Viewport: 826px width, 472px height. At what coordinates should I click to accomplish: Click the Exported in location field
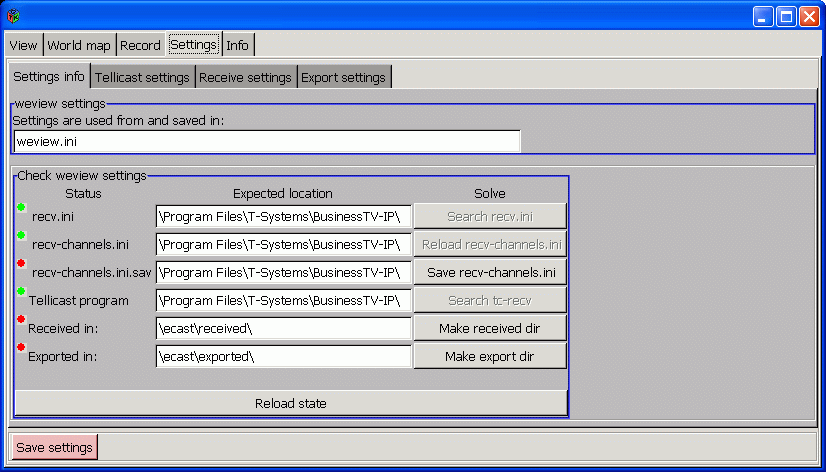(x=283, y=356)
